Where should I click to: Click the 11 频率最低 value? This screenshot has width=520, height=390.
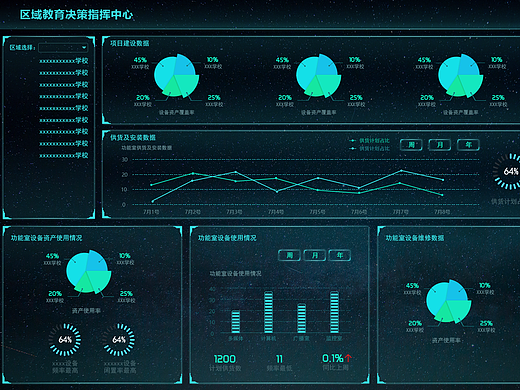tap(279, 359)
